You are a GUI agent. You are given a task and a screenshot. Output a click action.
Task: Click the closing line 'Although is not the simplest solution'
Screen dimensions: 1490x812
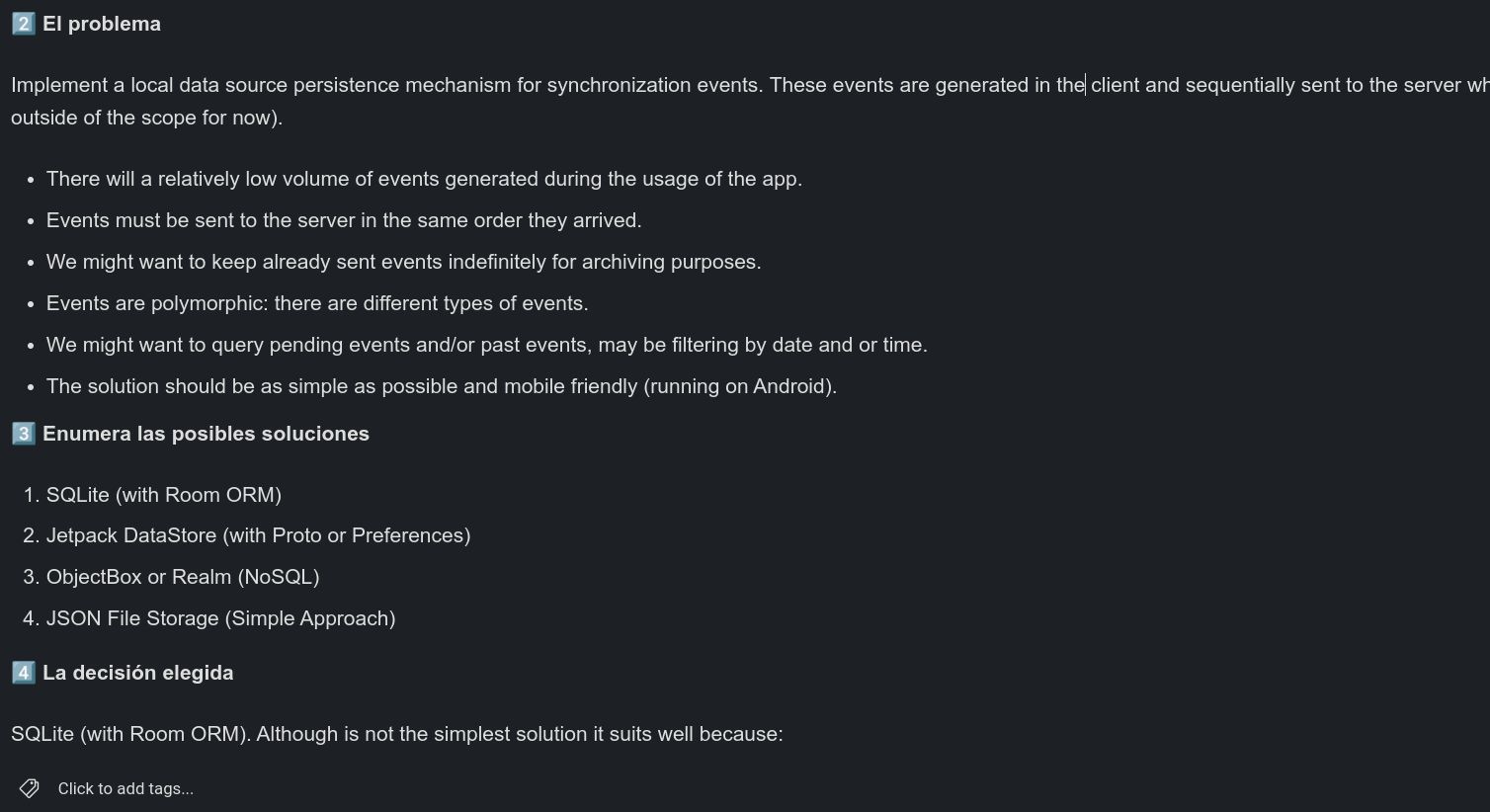(x=396, y=734)
